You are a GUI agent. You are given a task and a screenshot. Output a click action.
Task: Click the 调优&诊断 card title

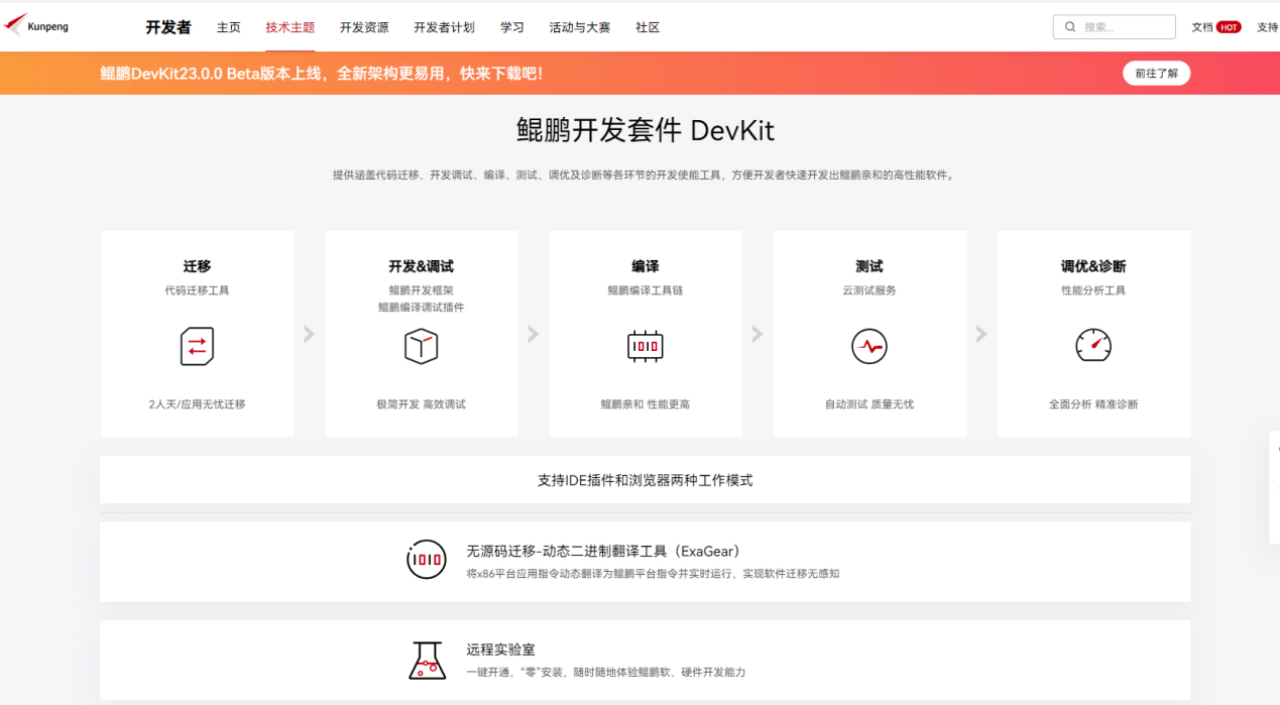pos(1093,266)
